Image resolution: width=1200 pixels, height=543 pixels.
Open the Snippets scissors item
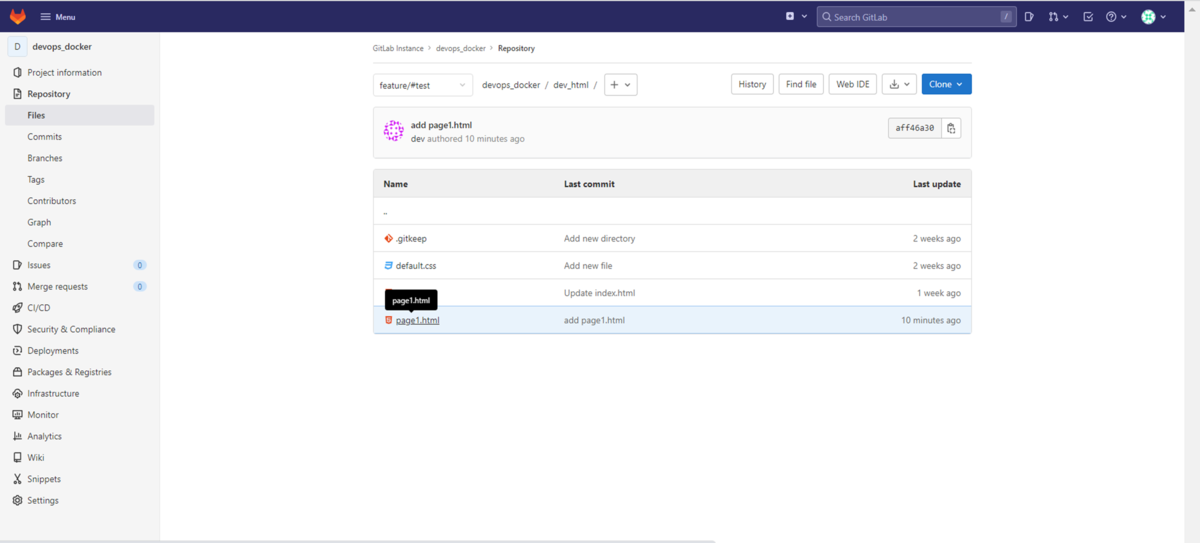(43, 479)
